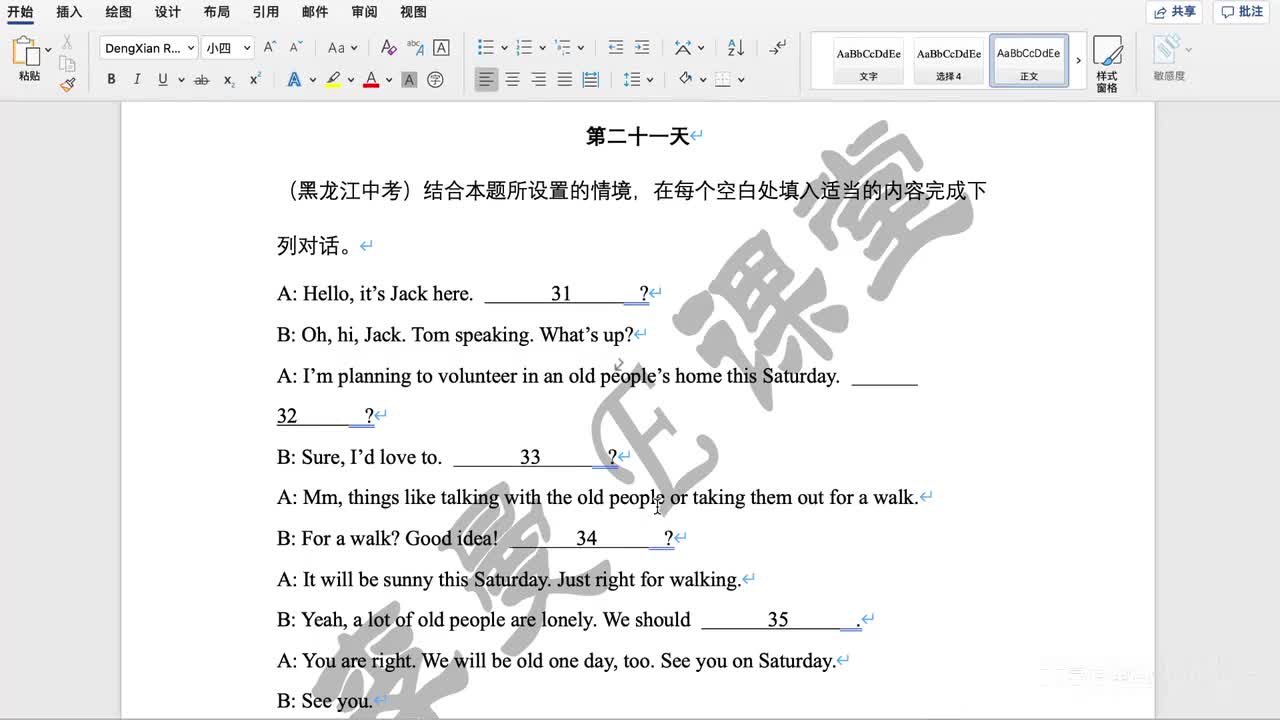Apply the 正文 style
Viewport: 1280px width, 720px height.
[x=1029, y=61]
